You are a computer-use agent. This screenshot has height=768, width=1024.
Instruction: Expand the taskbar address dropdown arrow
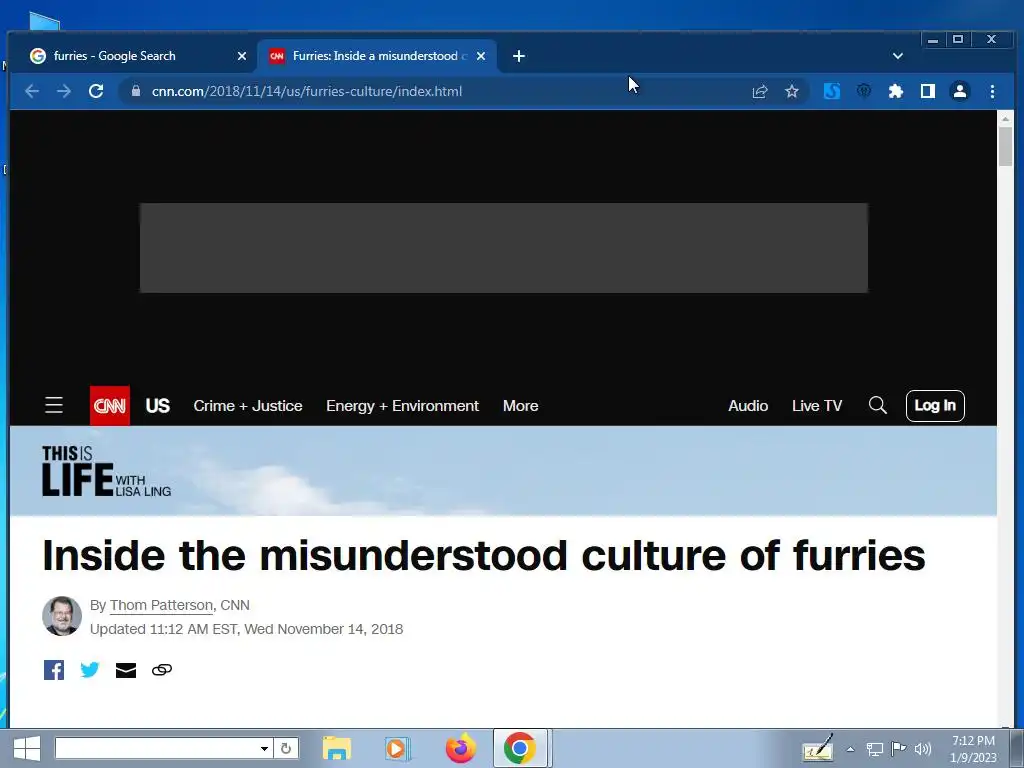(264, 748)
